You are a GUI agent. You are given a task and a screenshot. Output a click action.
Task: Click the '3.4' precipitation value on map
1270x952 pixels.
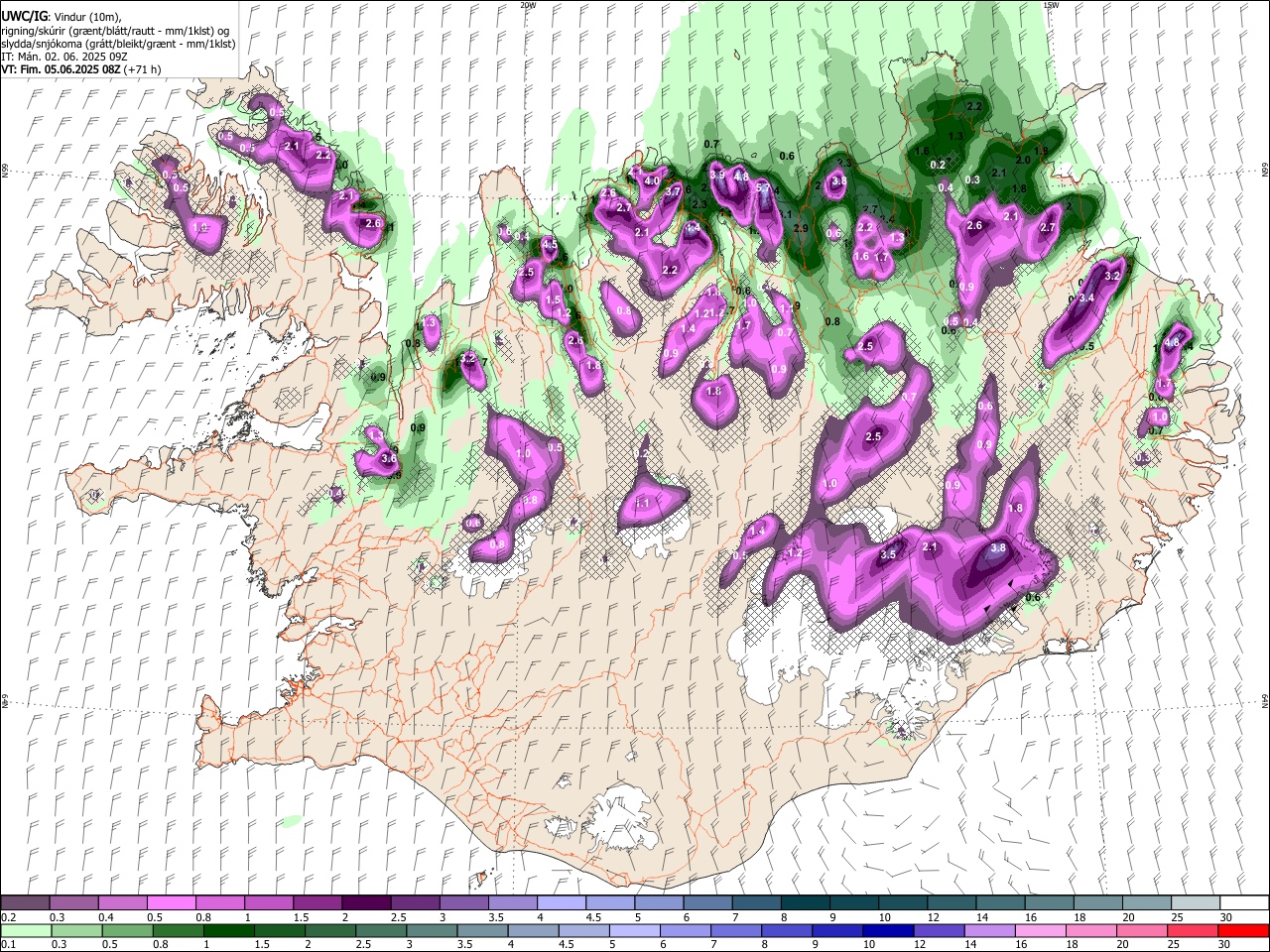coord(1086,297)
